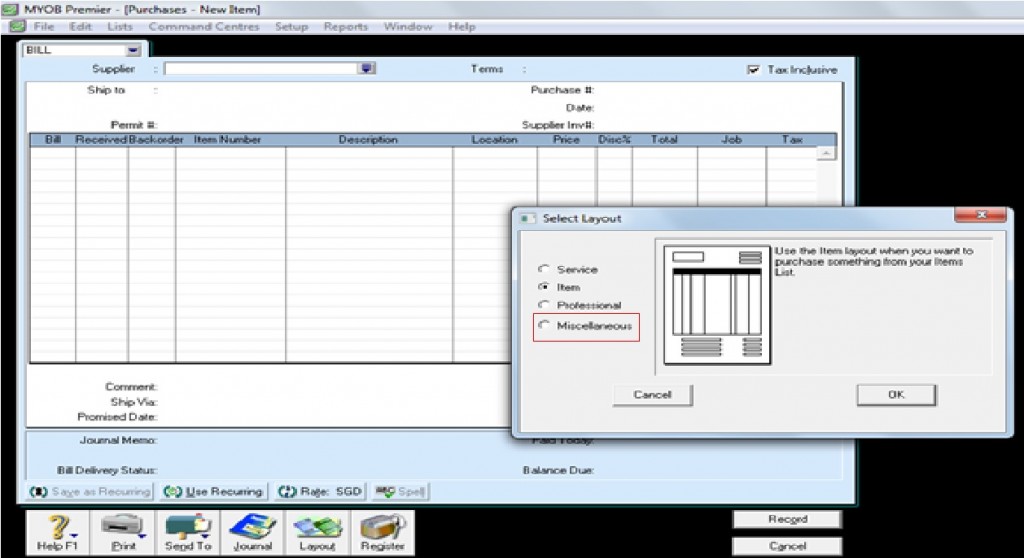
Task: Click the Bill Delivery Status label
Action: click(x=107, y=470)
